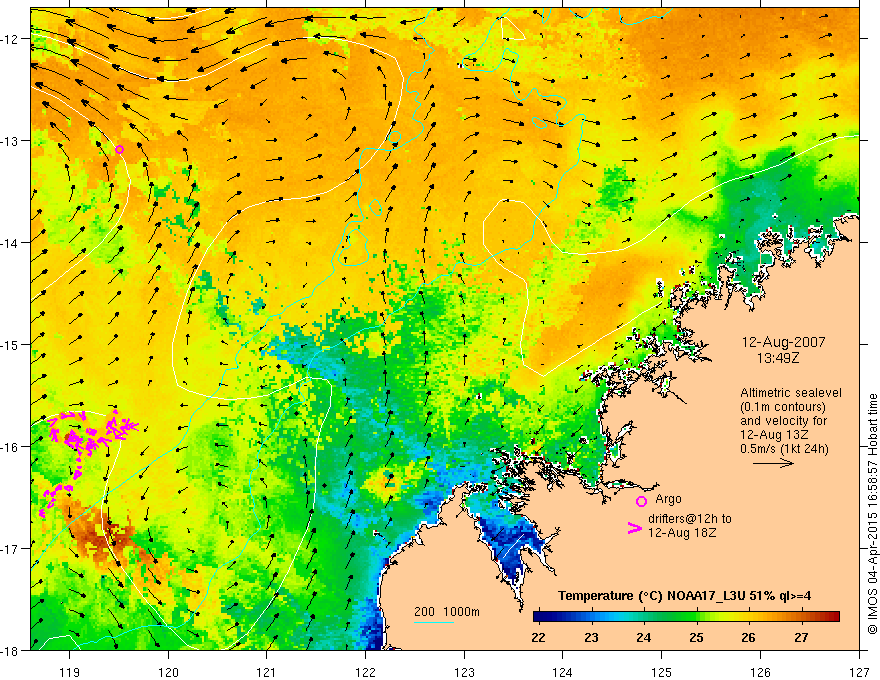Image resolution: width=880 pixels, height=680 pixels.
Task: Click the colorbar tick label '27'
Action: click(801, 637)
